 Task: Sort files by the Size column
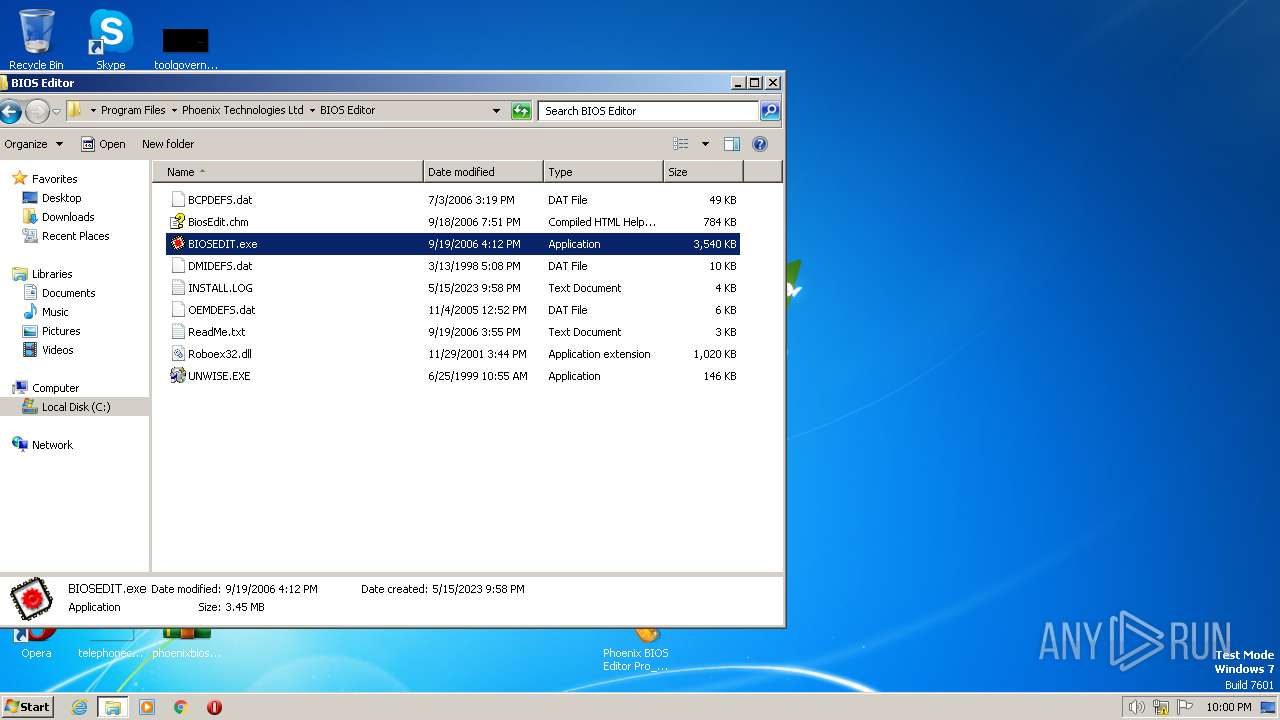click(x=704, y=172)
